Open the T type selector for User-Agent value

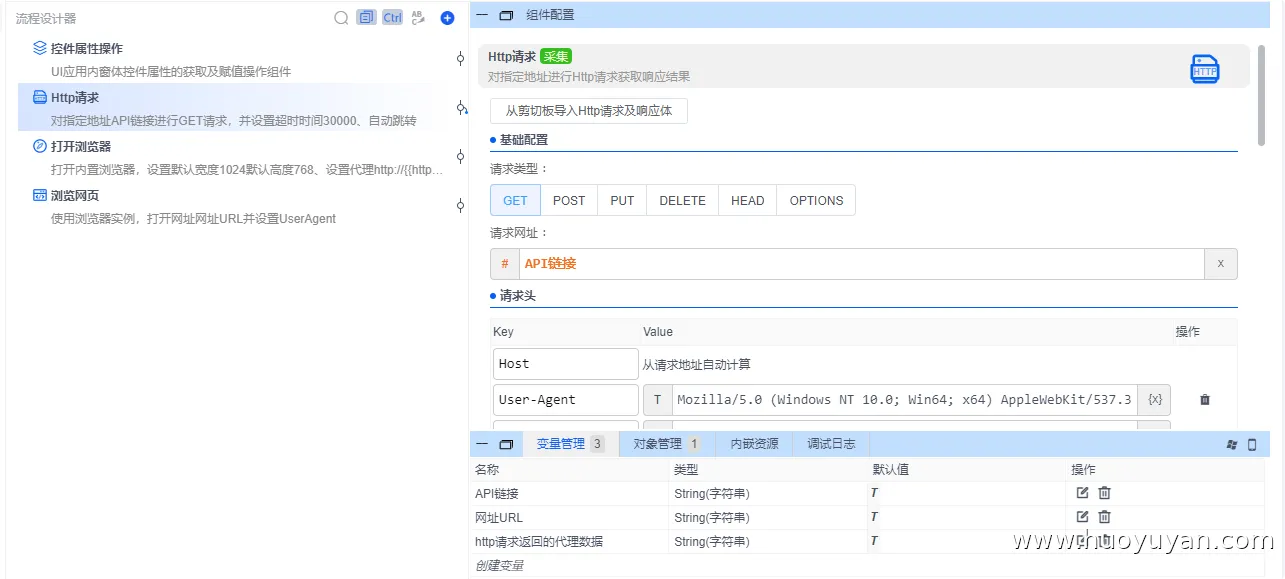pyautogui.click(x=657, y=399)
